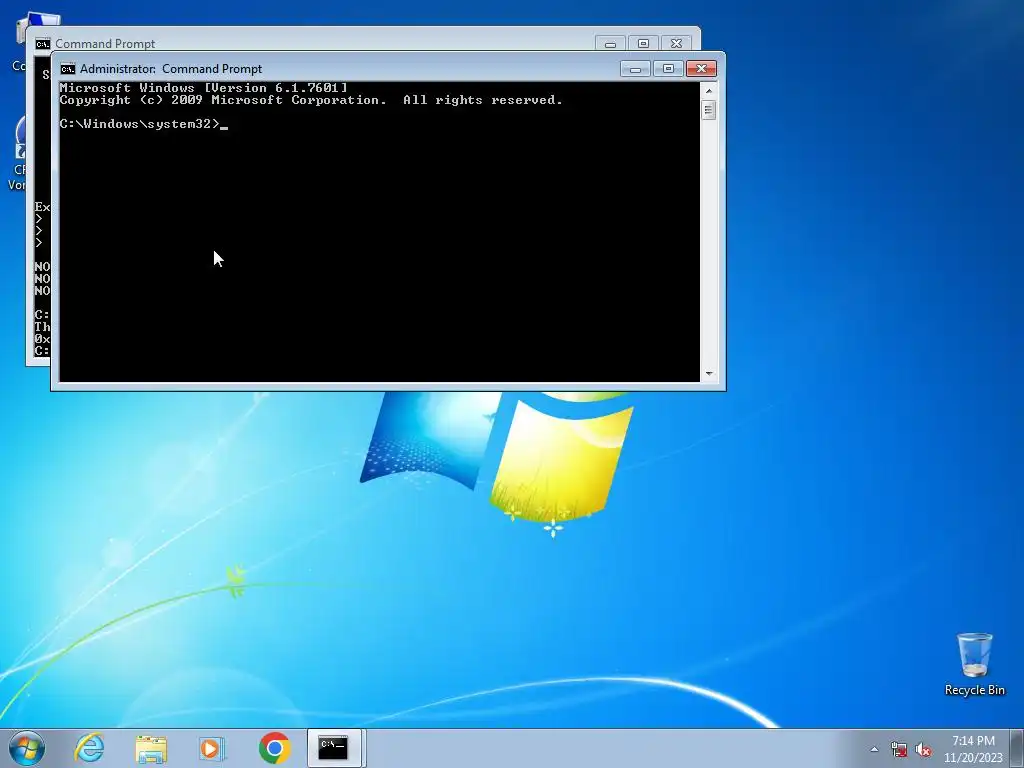Click the Administrator Command Prompt title bar icon
Image resolution: width=1024 pixels, height=768 pixels.
[67, 69]
